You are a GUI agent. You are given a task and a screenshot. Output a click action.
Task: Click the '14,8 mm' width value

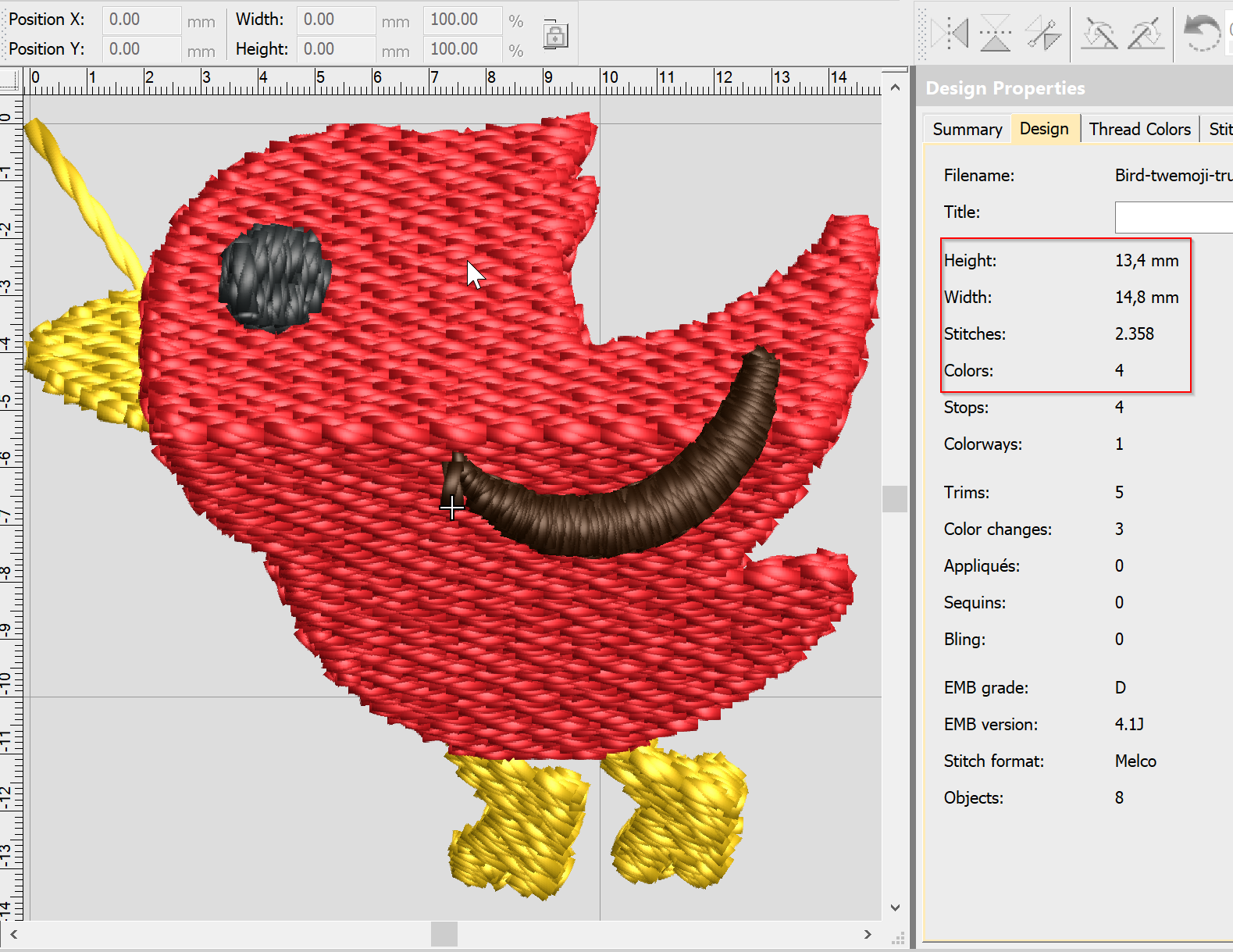coord(1146,298)
